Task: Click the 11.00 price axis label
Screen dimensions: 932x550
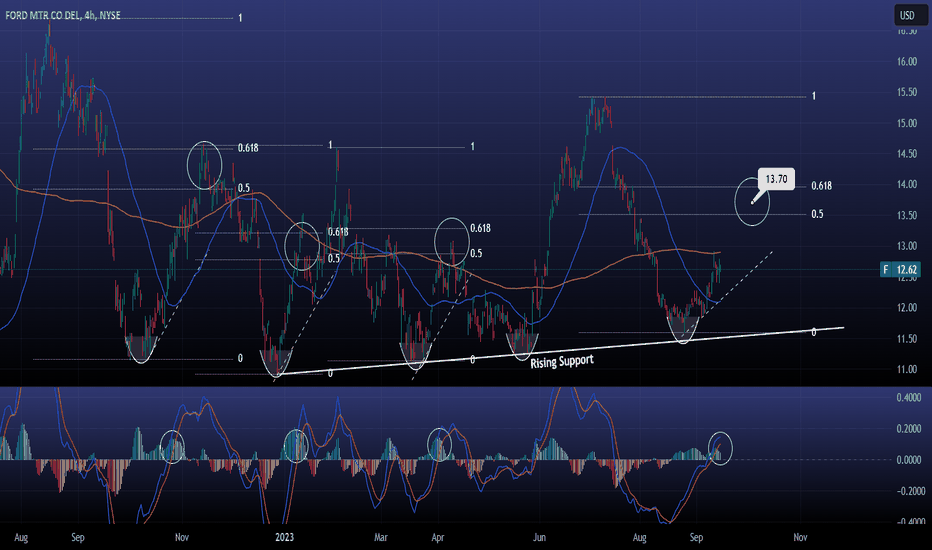Action: click(x=906, y=370)
